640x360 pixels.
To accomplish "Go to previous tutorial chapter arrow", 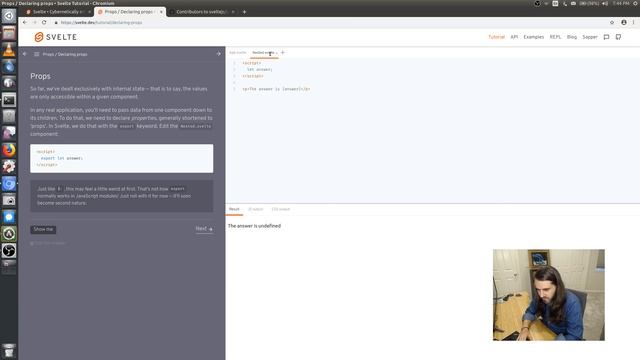I will [25, 54].
